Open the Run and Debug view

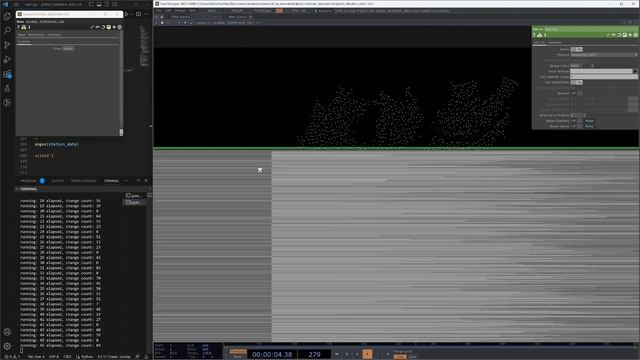click(x=7, y=60)
